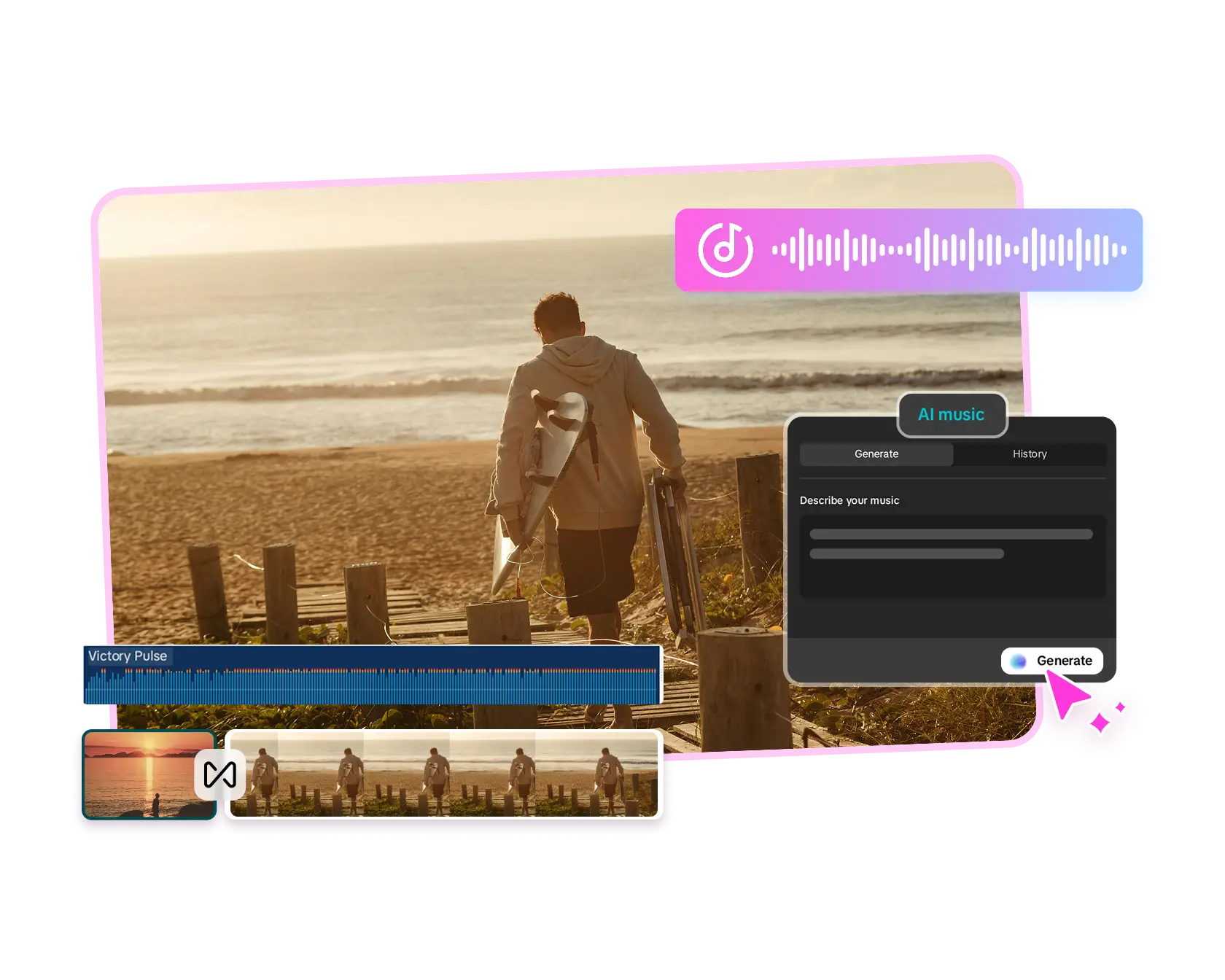Image resolution: width=1225 pixels, height=980 pixels.
Task: Select the AI sparkle icon on the Generate button
Action: tap(1019, 661)
